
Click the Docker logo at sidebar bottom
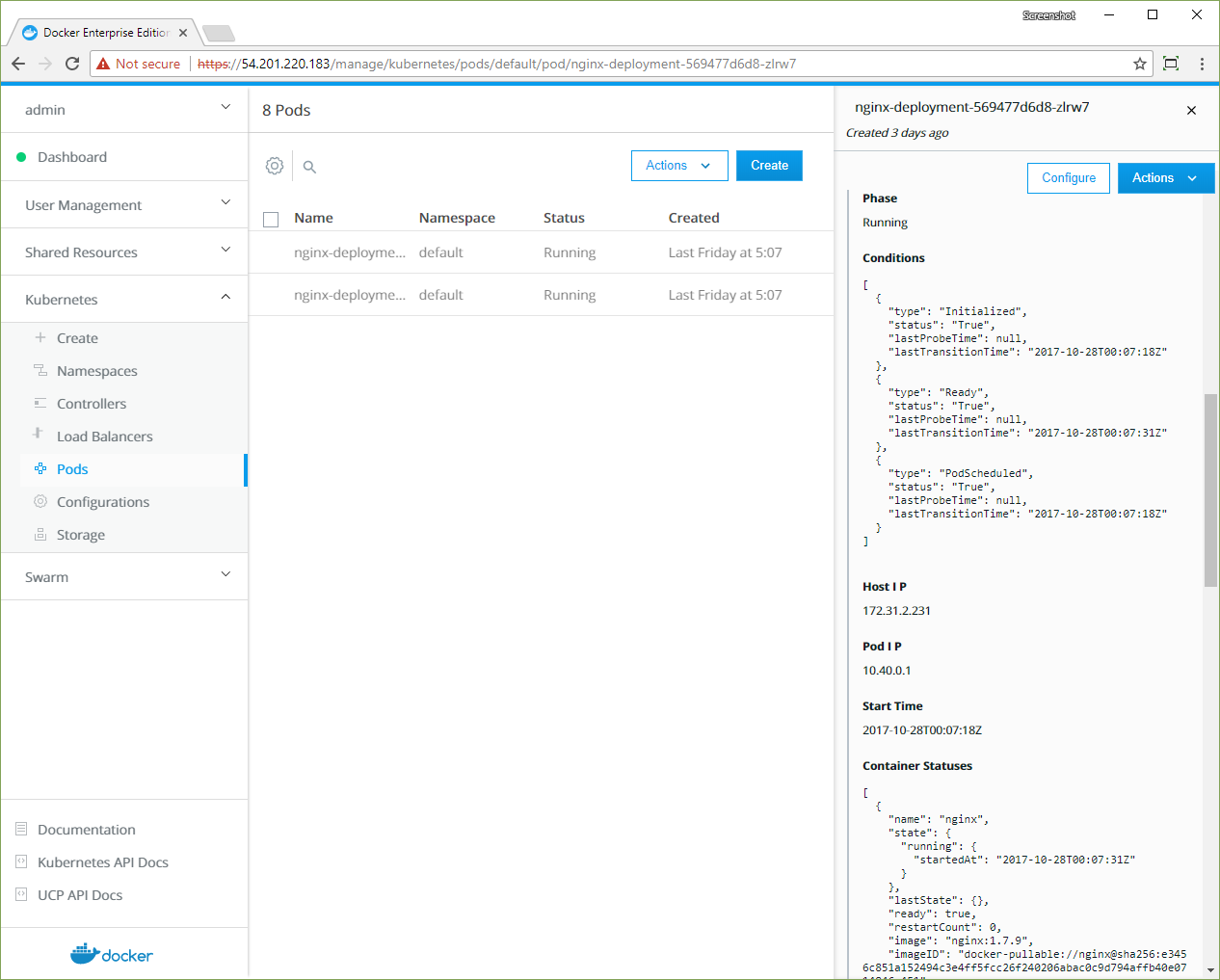(x=112, y=954)
